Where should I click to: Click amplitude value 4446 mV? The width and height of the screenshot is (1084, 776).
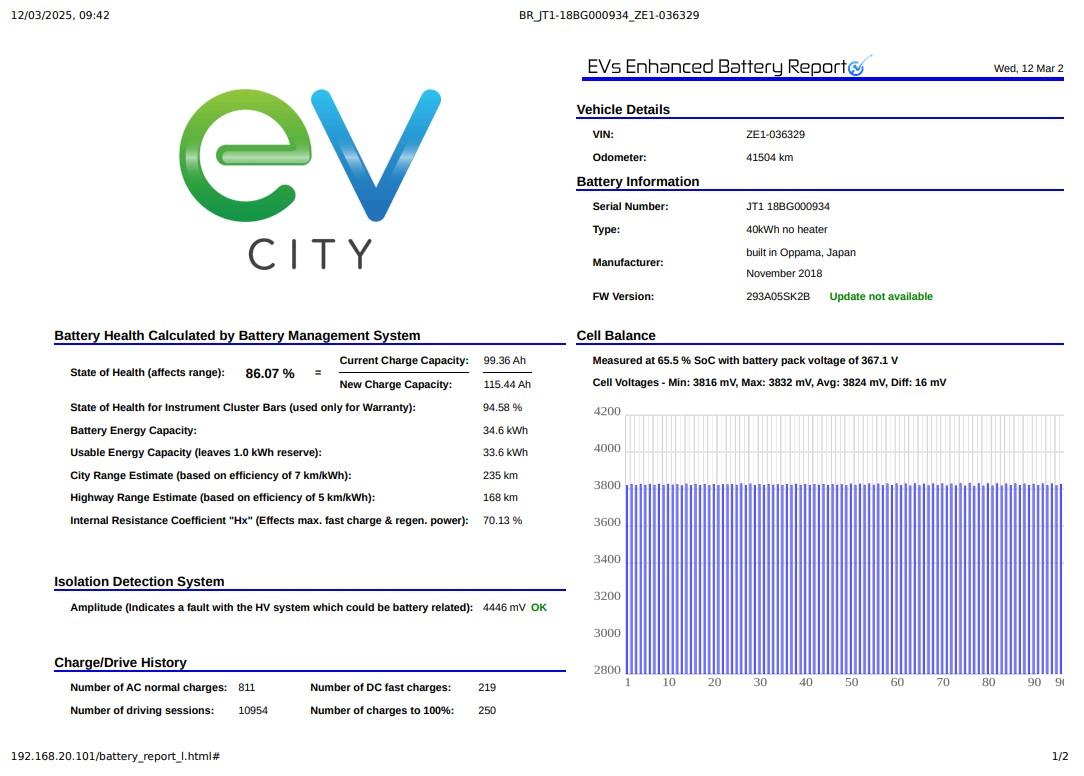click(504, 607)
